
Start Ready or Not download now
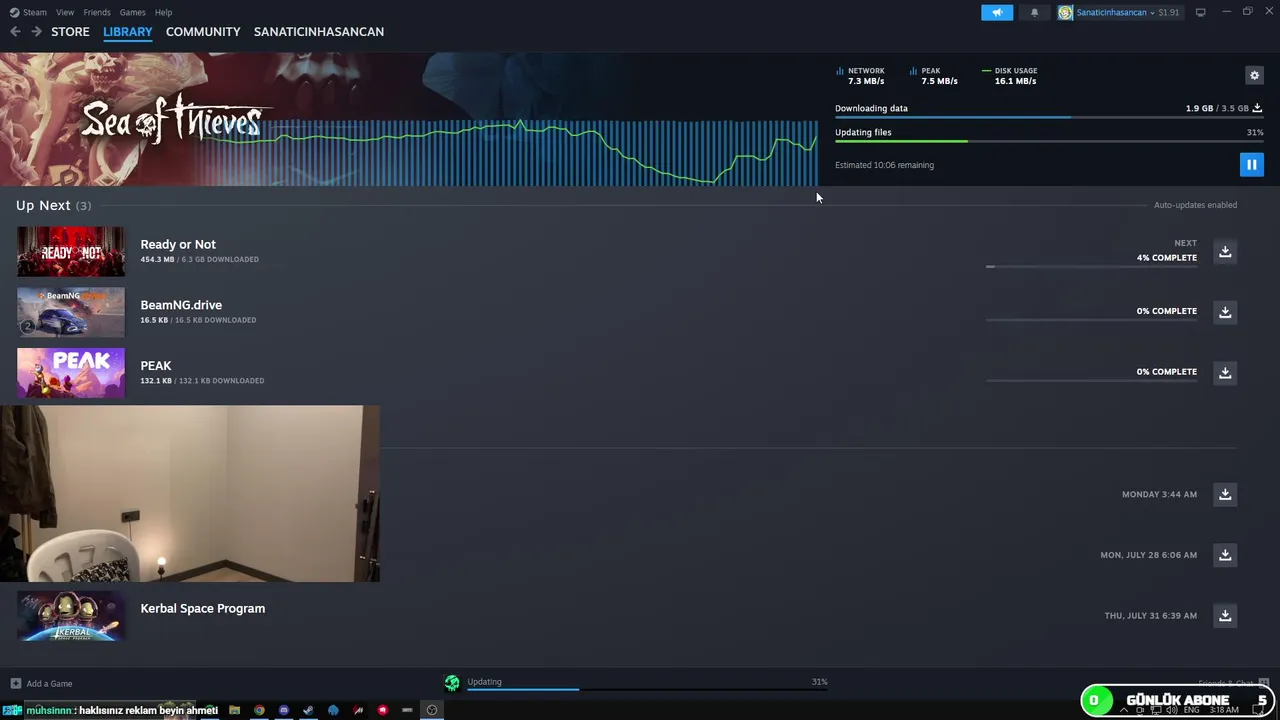(1225, 251)
